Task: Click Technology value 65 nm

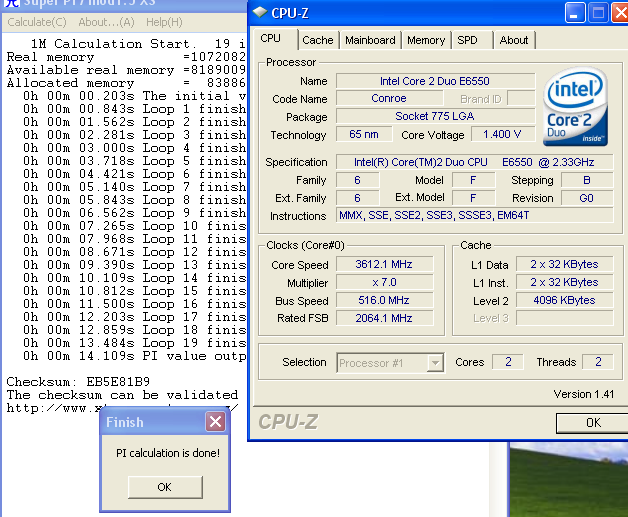Action: [x=364, y=135]
